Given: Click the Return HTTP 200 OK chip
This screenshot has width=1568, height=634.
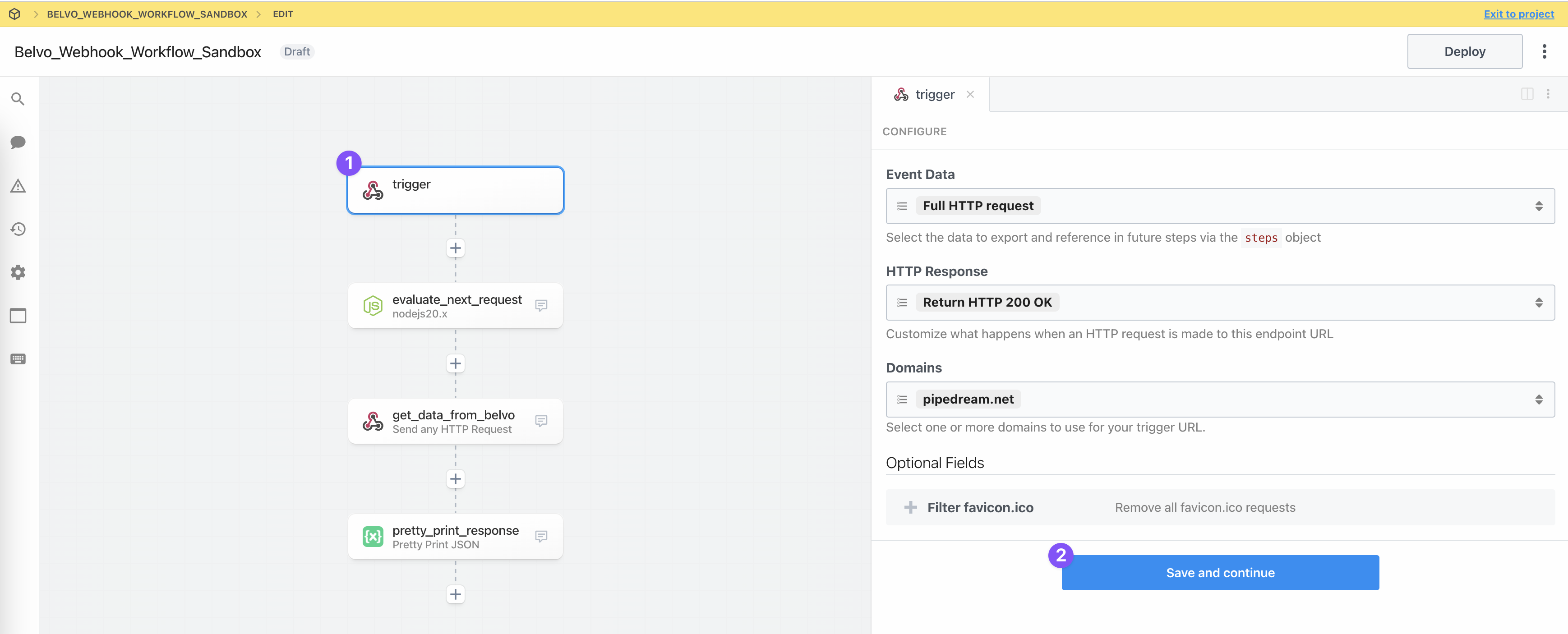Looking at the screenshot, I should click(987, 303).
